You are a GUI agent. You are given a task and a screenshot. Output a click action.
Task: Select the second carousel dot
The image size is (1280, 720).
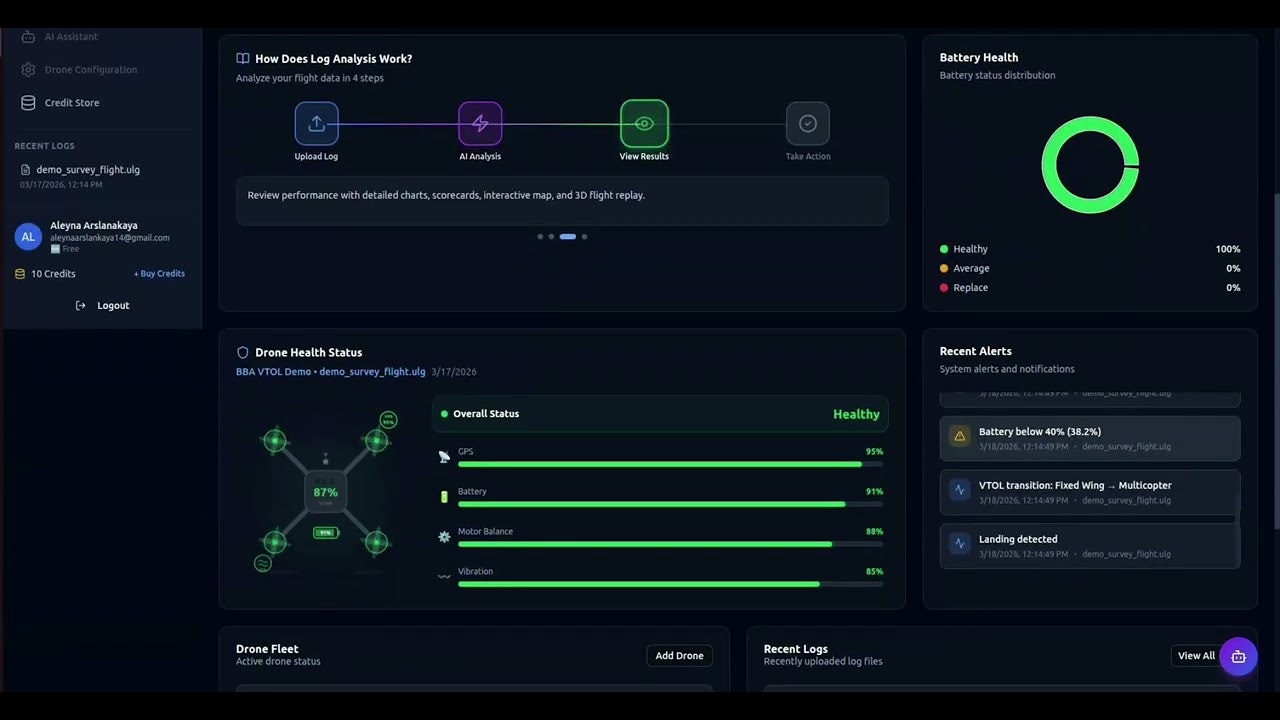click(551, 237)
